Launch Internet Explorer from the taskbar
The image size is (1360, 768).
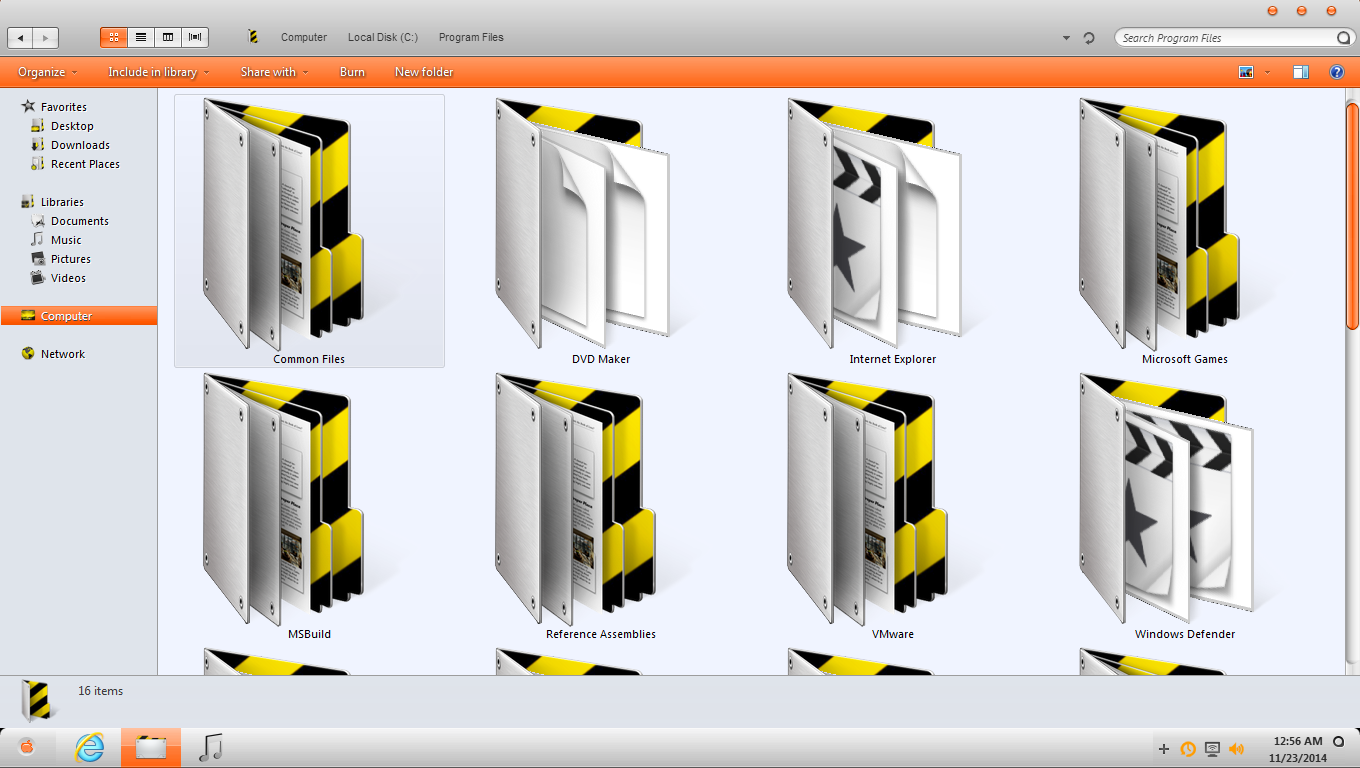(x=90, y=748)
